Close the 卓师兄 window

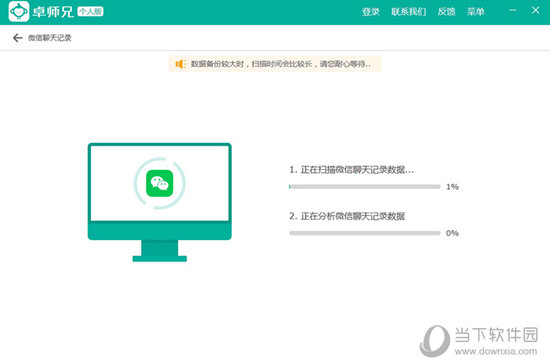point(535,10)
